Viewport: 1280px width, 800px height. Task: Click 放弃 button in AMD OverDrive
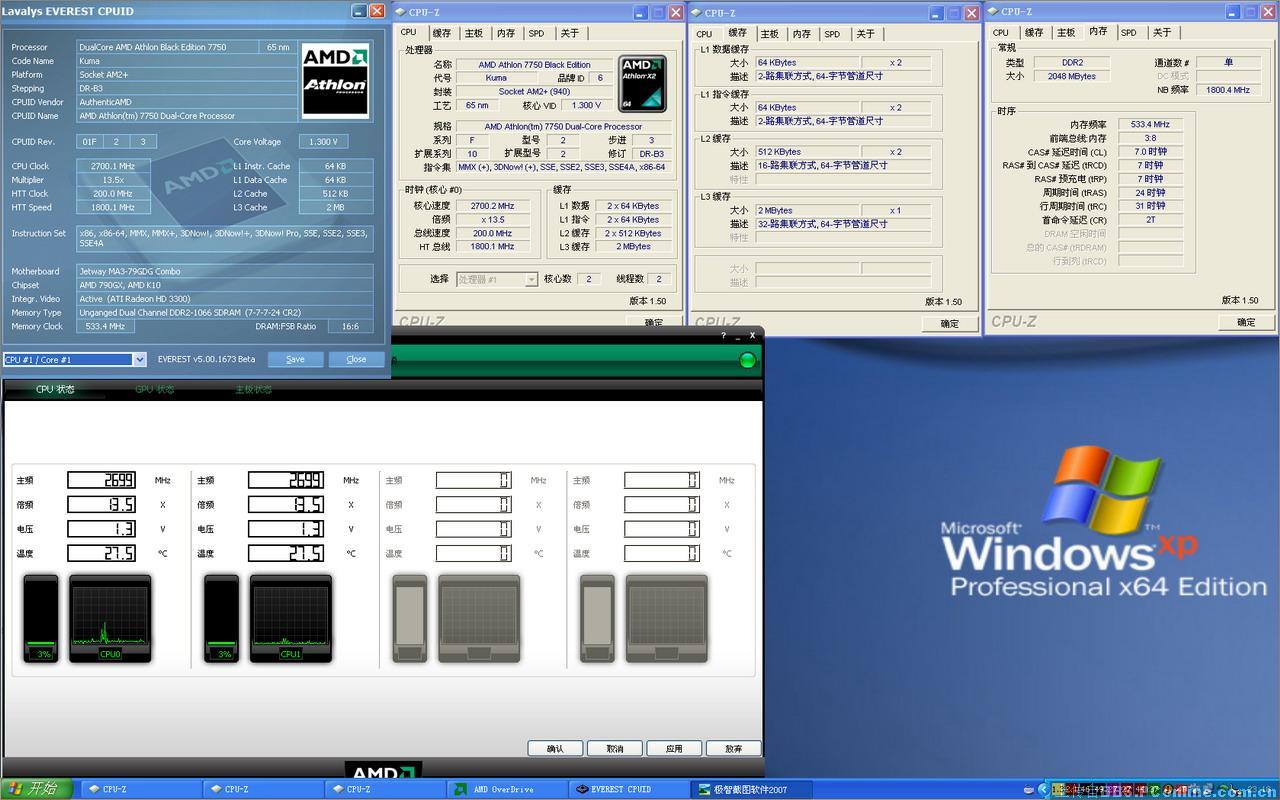(733, 748)
